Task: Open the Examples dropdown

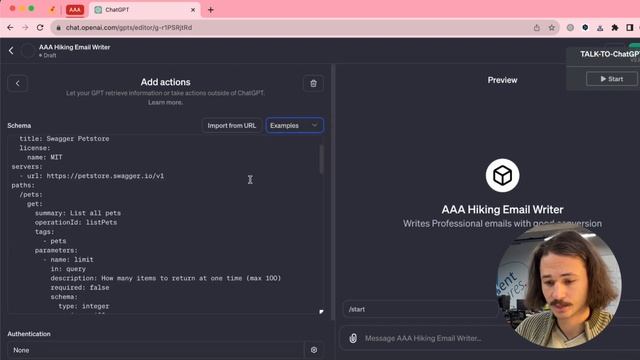Action: click(294, 125)
